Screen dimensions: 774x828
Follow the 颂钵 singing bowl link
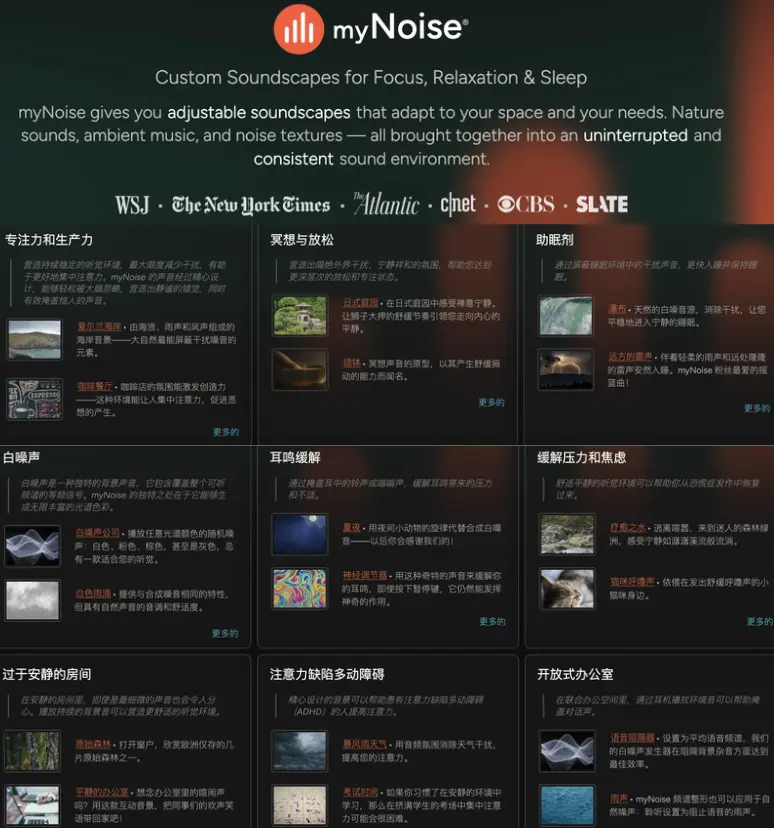352,363
